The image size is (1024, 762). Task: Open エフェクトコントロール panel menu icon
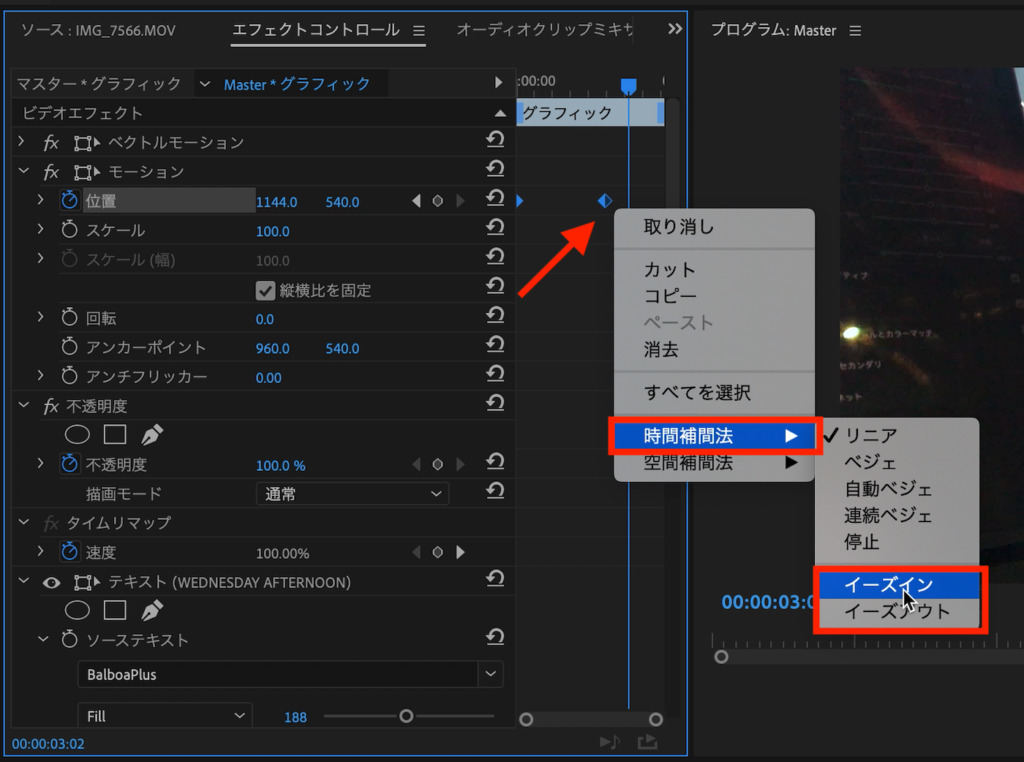pos(419,31)
